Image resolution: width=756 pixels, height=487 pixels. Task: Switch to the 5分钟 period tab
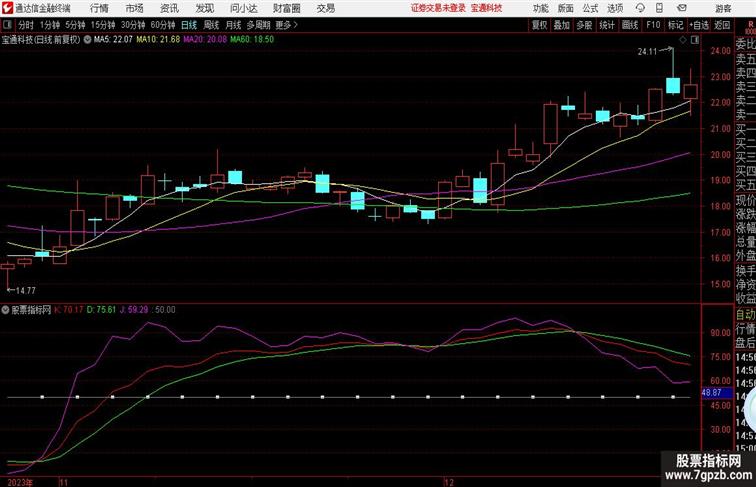(x=75, y=25)
